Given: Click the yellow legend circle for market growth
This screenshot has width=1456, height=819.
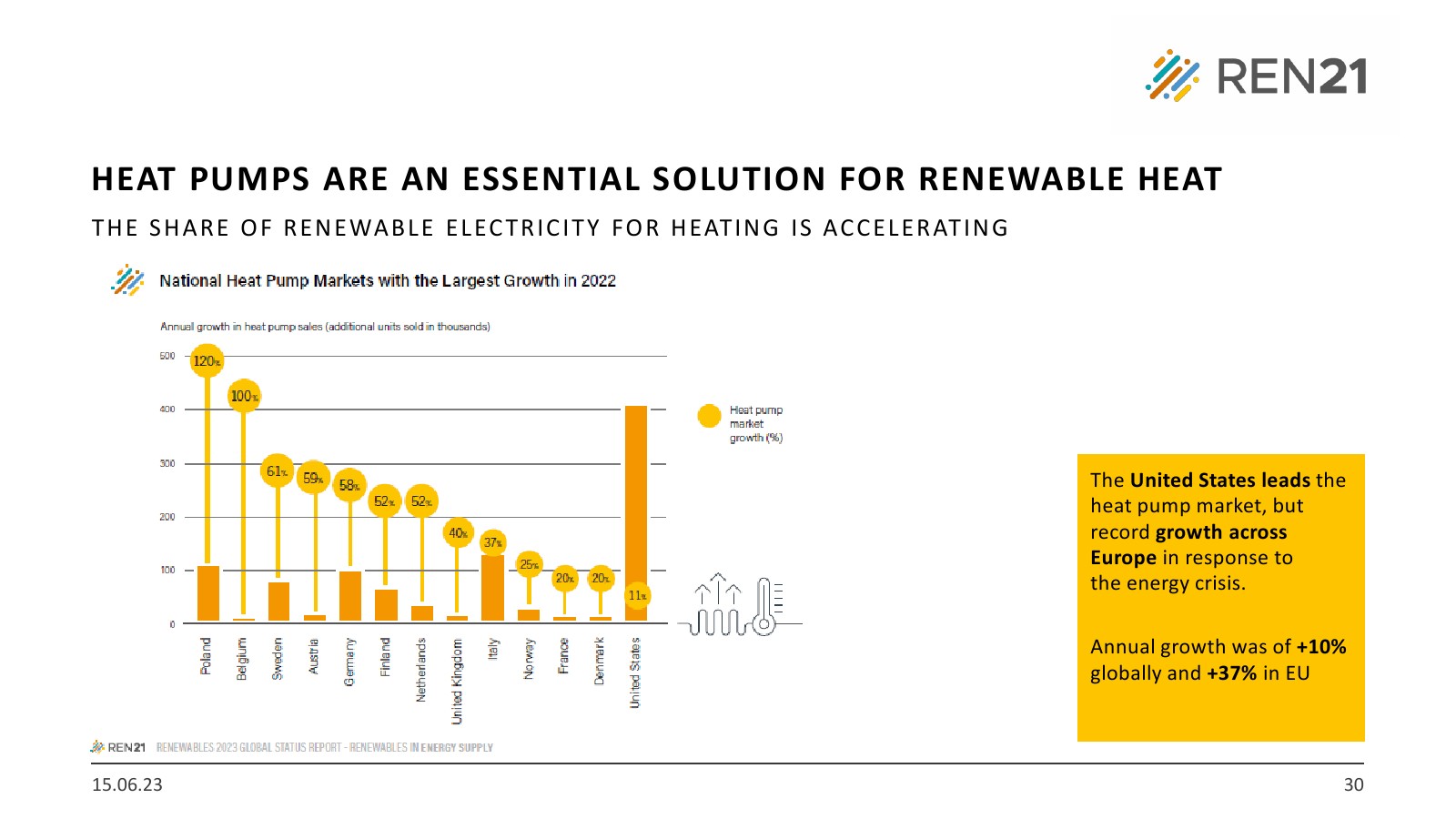Looking at the screenshot, I should click(709, 416).
